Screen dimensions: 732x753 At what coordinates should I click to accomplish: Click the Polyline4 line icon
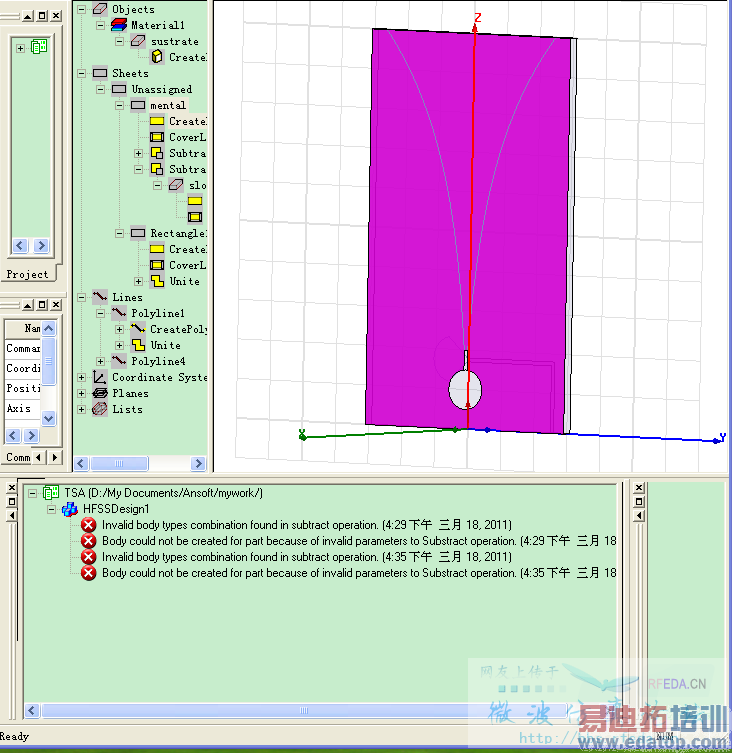[119, 361]
